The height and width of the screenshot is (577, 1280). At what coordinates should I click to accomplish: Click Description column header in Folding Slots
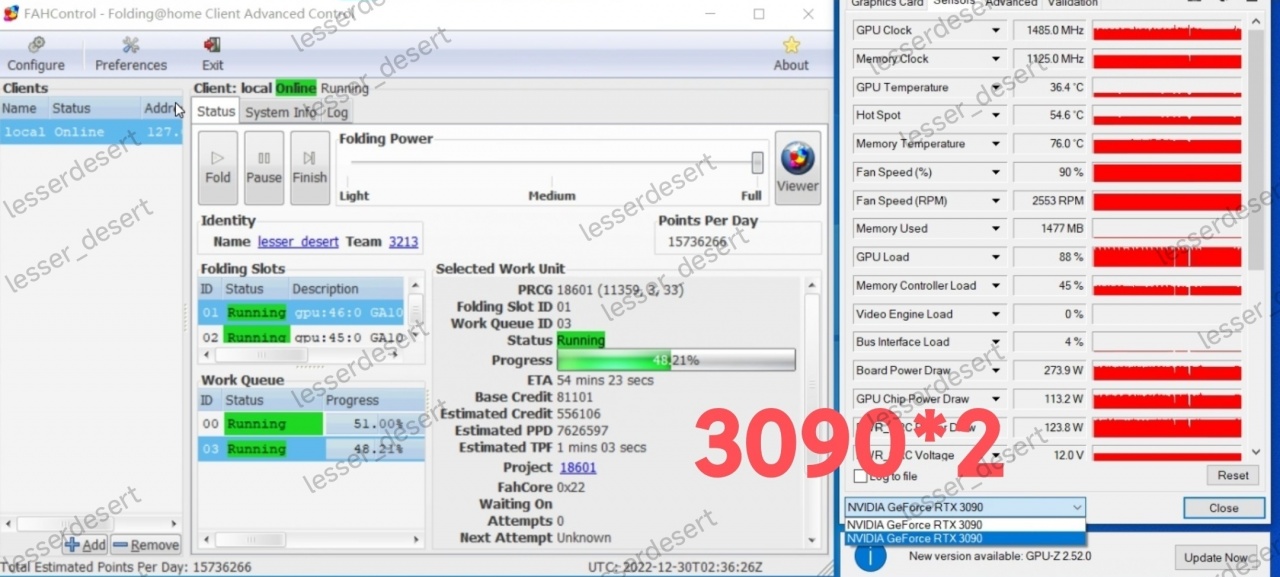346,289
